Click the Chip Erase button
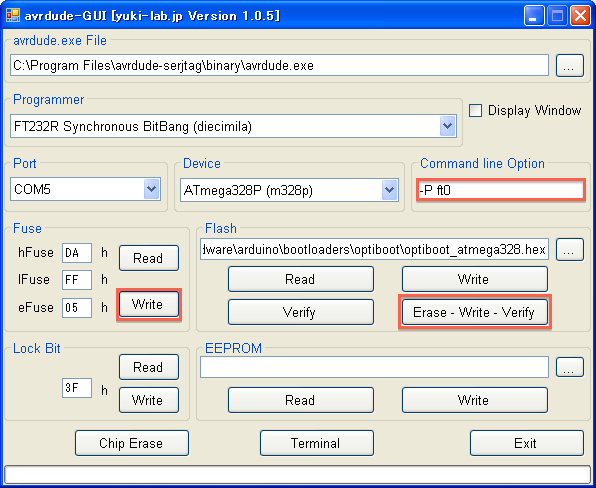This screenshot has height=488, width=596. click(132, 443)
